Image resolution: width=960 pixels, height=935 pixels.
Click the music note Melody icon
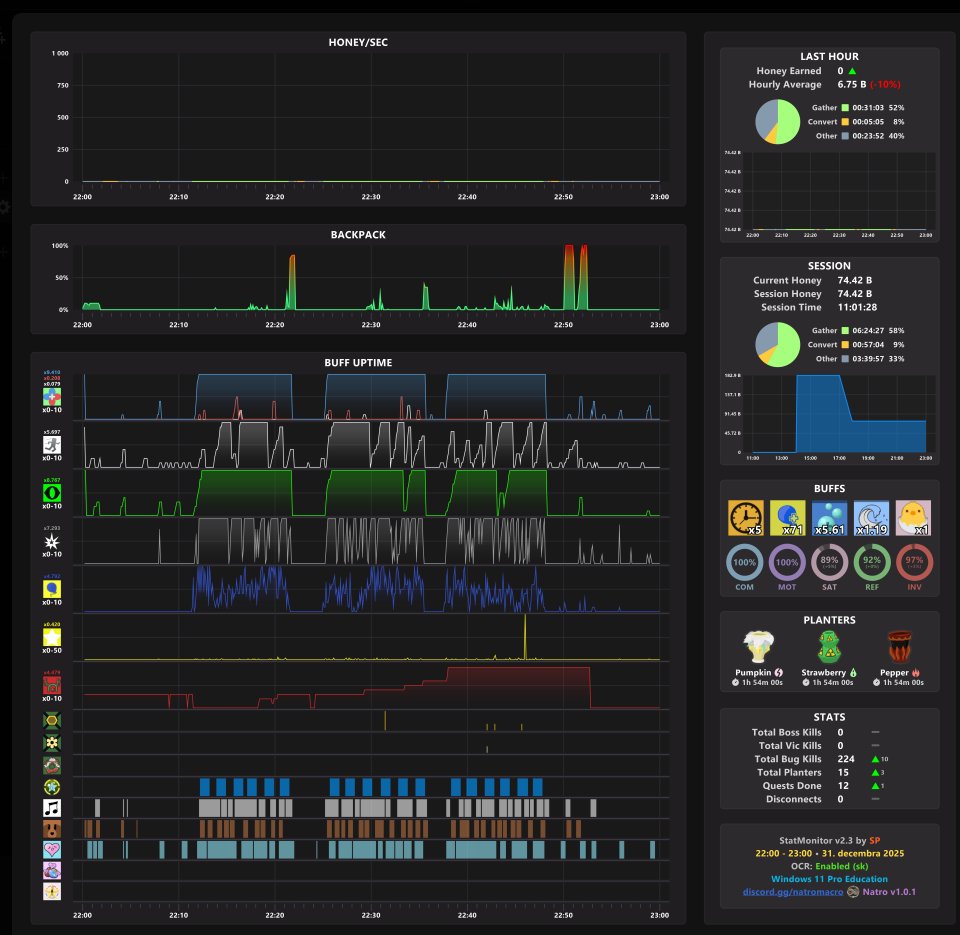52,808
